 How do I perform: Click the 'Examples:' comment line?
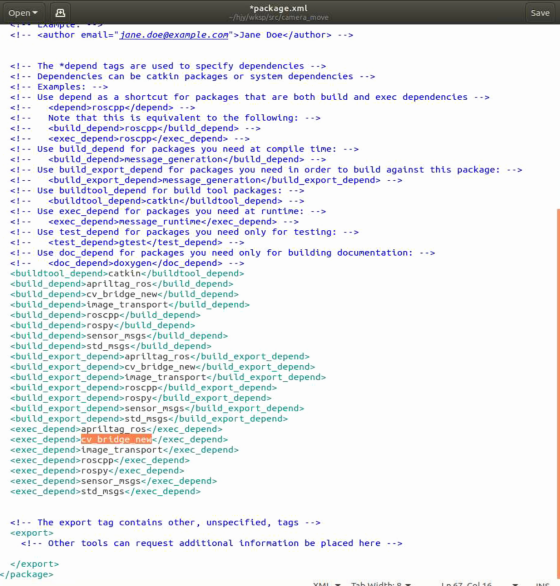(59, 87)
